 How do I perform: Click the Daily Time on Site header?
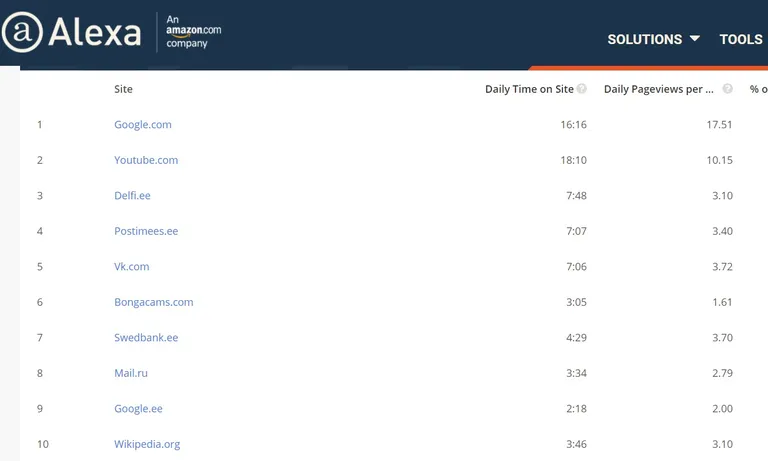click(x=529, y=89)
